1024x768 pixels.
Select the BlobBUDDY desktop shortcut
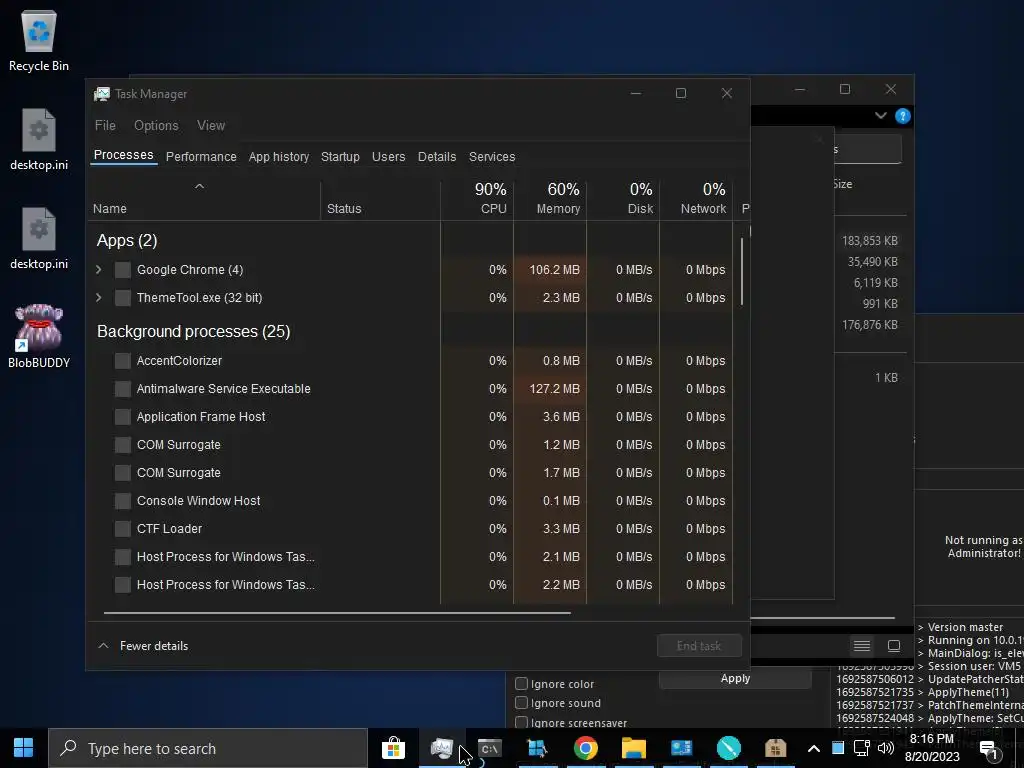tap(39, 336)
